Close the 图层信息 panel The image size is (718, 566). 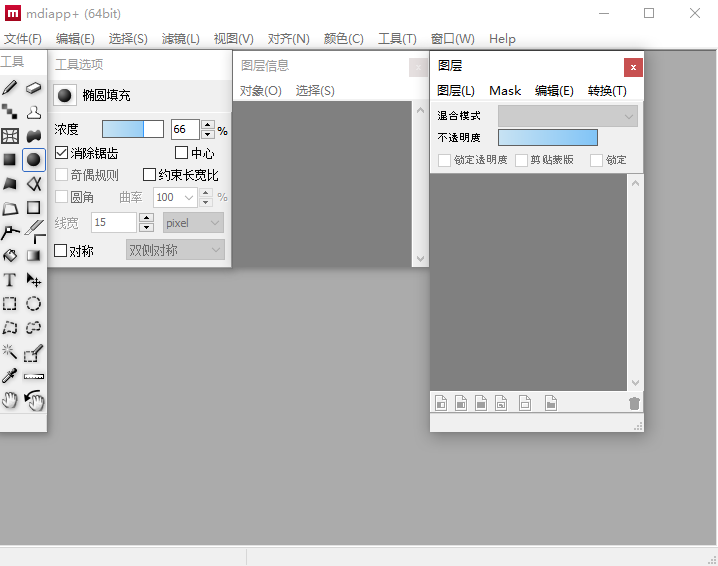coord(418,68)
